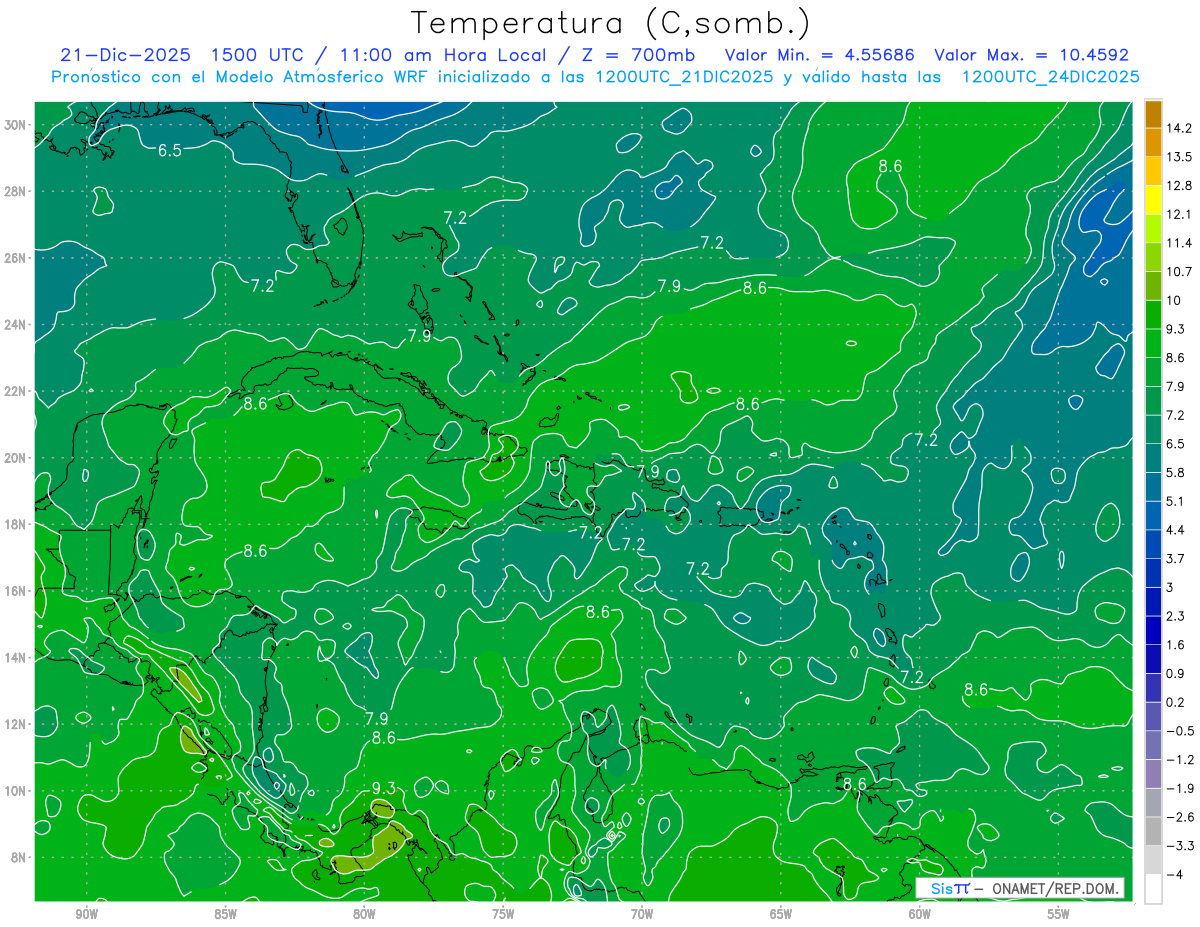This screenshot has width=1200, height=927.
Task: Click the '2.3' color scale label
Action: tap(1175, 616)
